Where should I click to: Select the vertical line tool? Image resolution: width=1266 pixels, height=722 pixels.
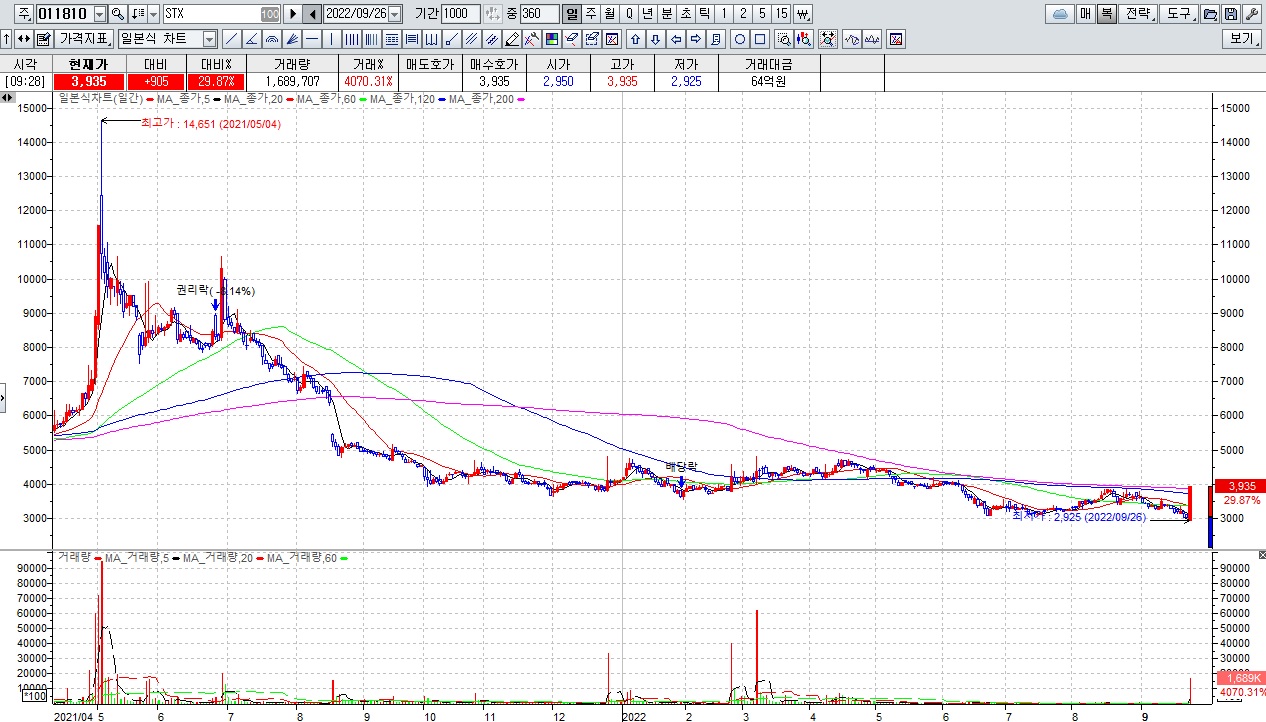click(331, 39)
